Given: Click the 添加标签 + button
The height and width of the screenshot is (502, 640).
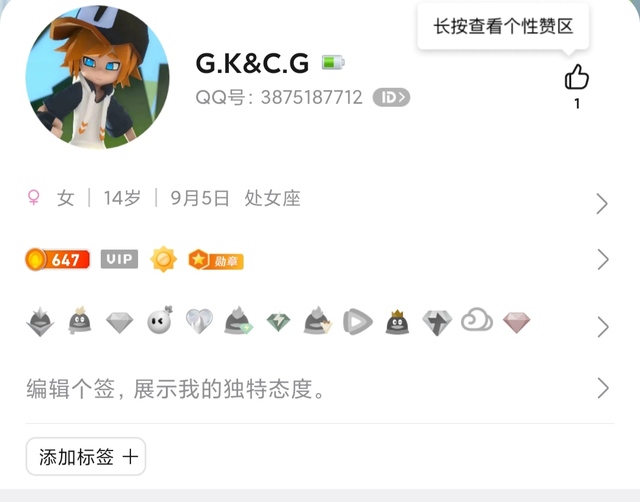Looking at the screenshot, I should 86,456.
